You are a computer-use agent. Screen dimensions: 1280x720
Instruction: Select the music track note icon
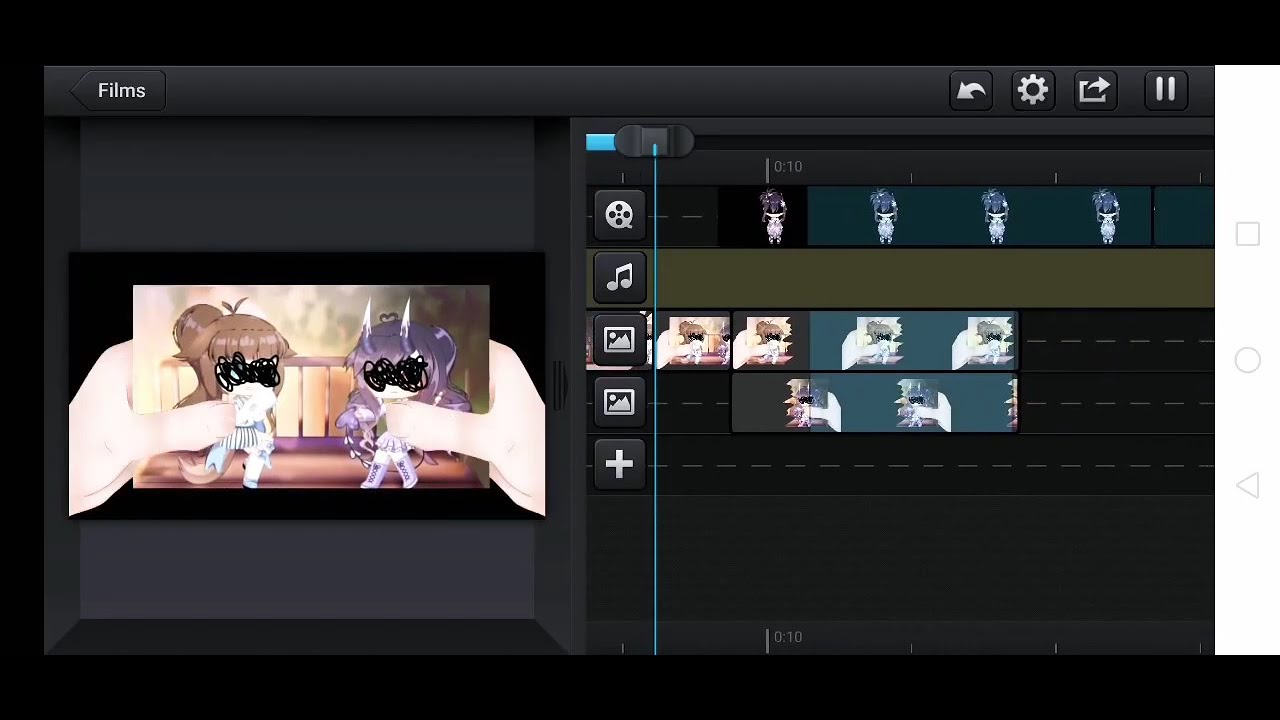619,277
